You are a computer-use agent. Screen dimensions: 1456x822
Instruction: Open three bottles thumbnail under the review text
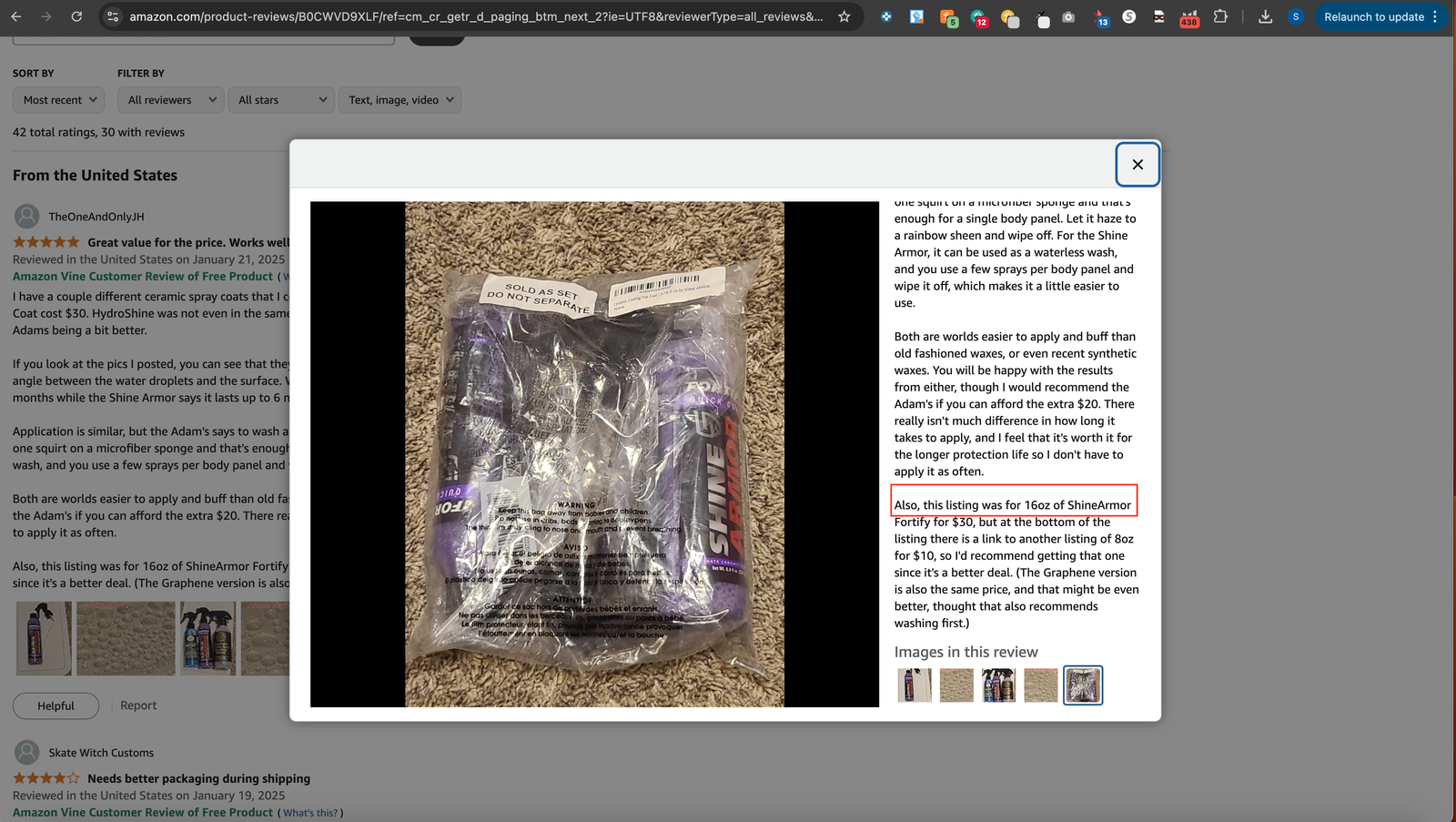point(207,638)
